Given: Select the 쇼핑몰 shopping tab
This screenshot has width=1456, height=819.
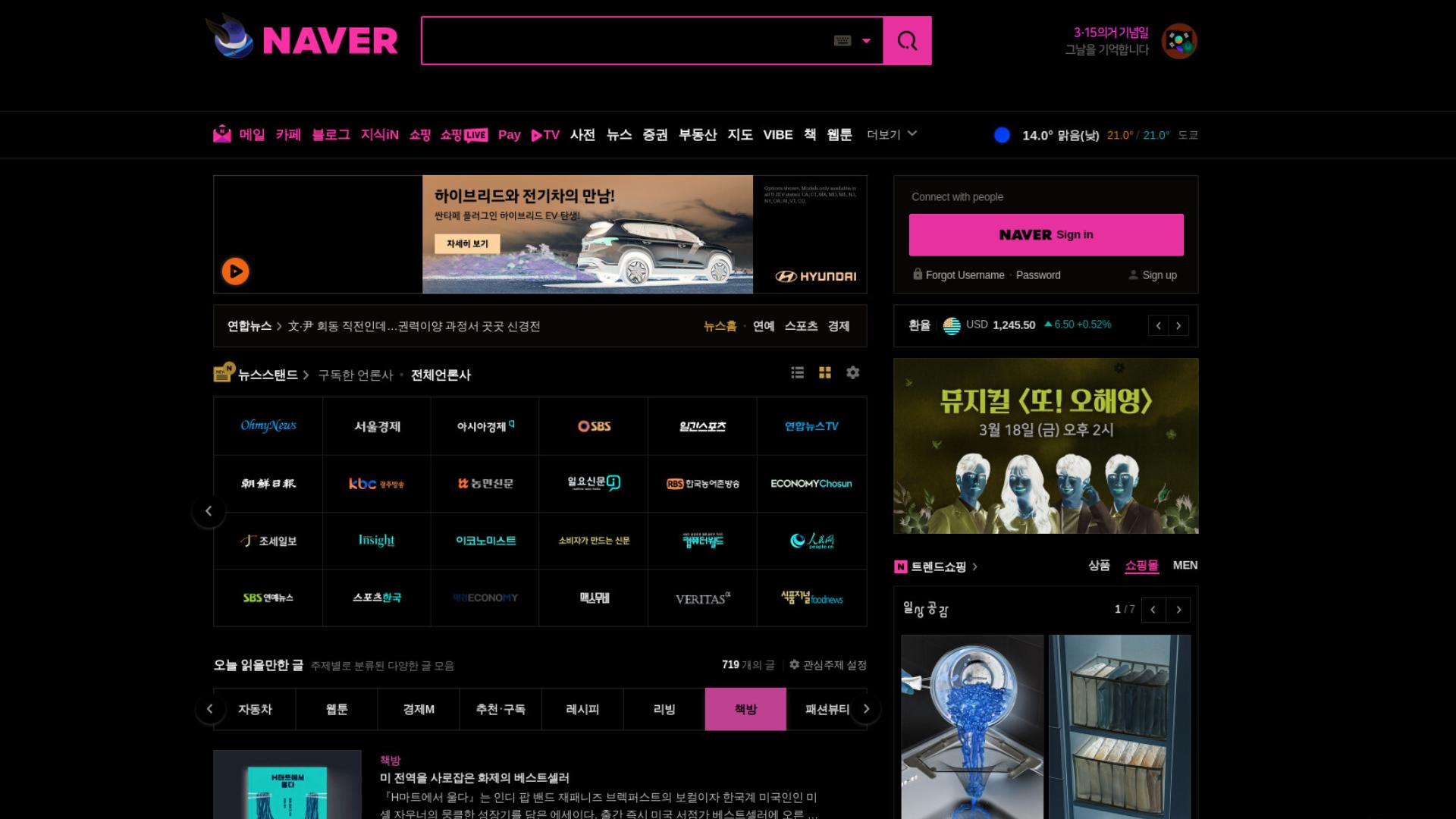Looking at the screenshot, I should pyautogui.click(x=1141, y=566).
